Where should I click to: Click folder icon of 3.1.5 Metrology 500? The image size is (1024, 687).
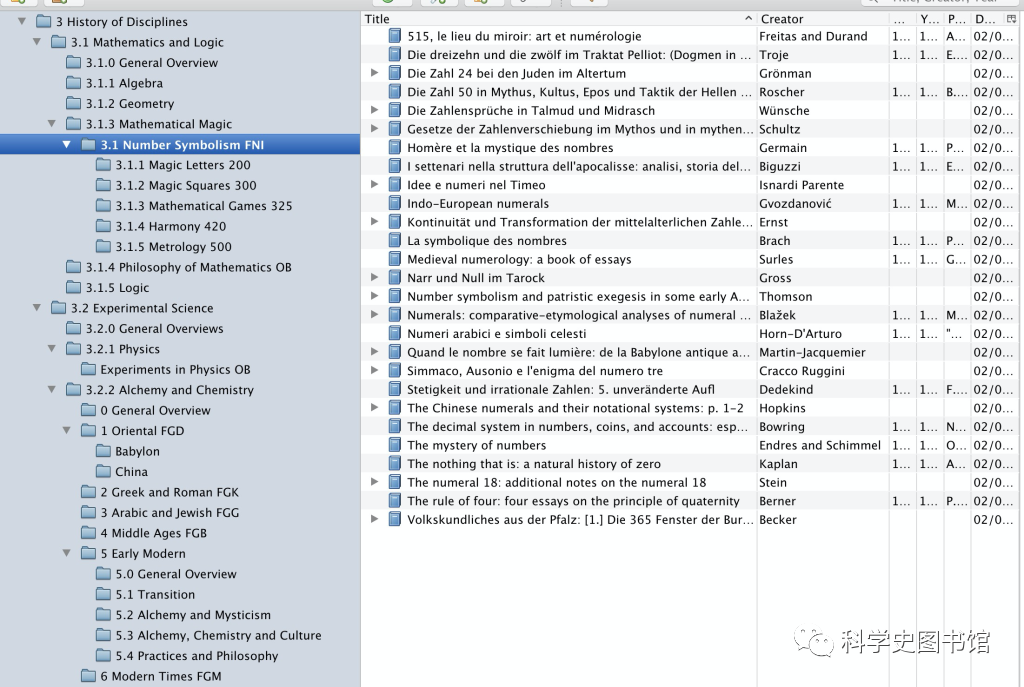point(103,246)
